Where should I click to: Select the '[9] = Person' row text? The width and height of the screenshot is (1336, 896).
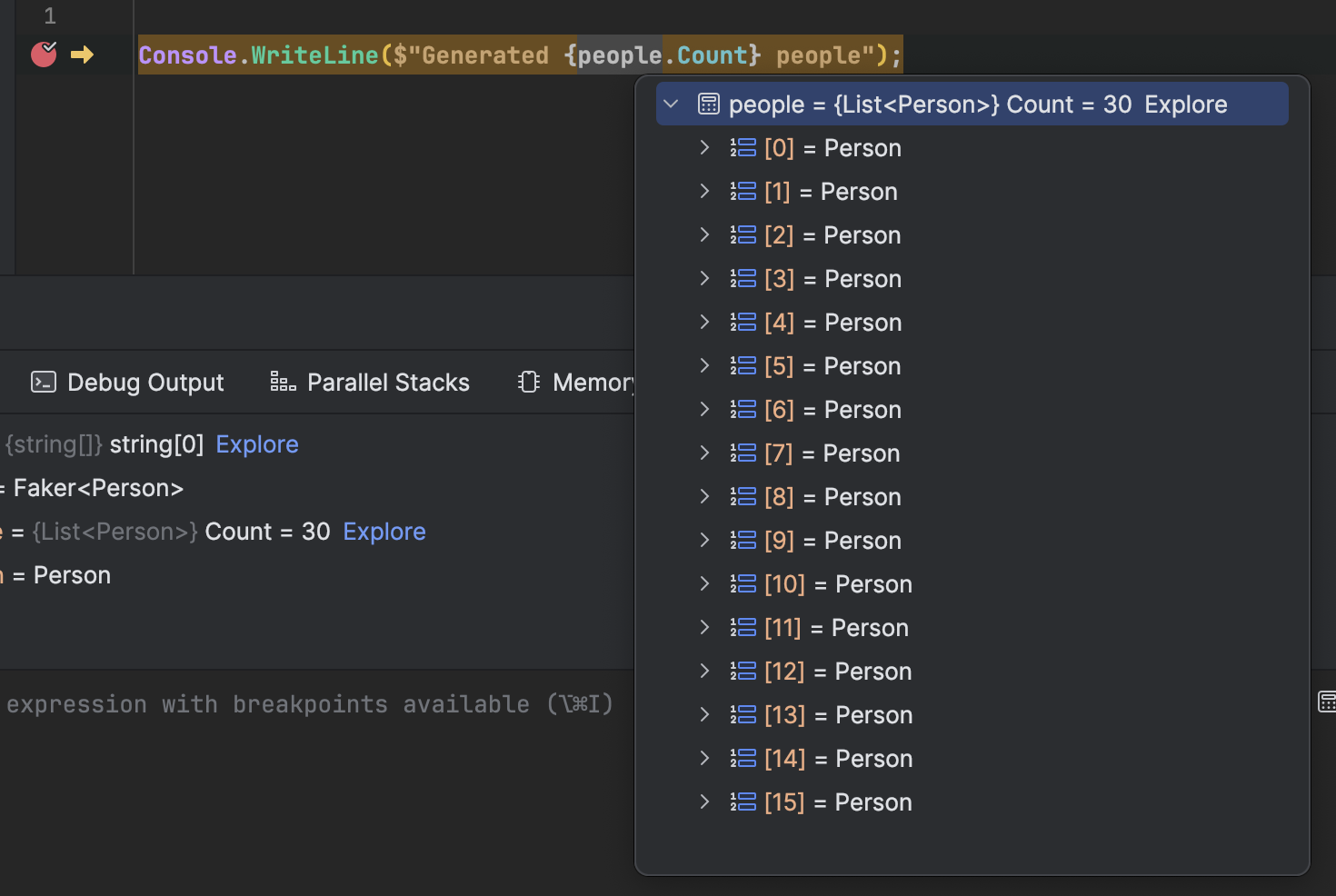click(x=833, y=541)
